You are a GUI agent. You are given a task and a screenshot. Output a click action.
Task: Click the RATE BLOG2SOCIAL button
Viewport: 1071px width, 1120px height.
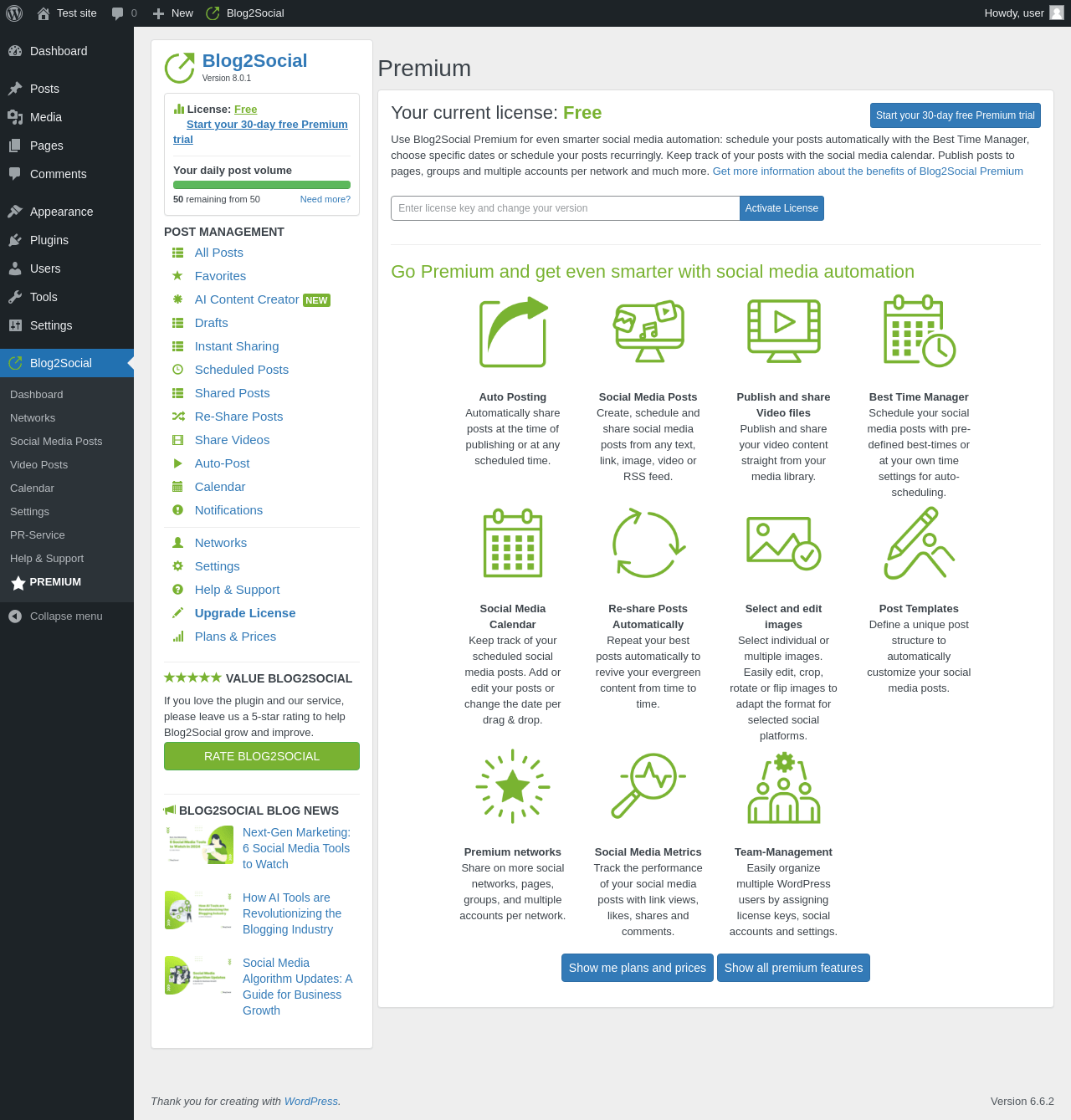[x=262, y=756]
